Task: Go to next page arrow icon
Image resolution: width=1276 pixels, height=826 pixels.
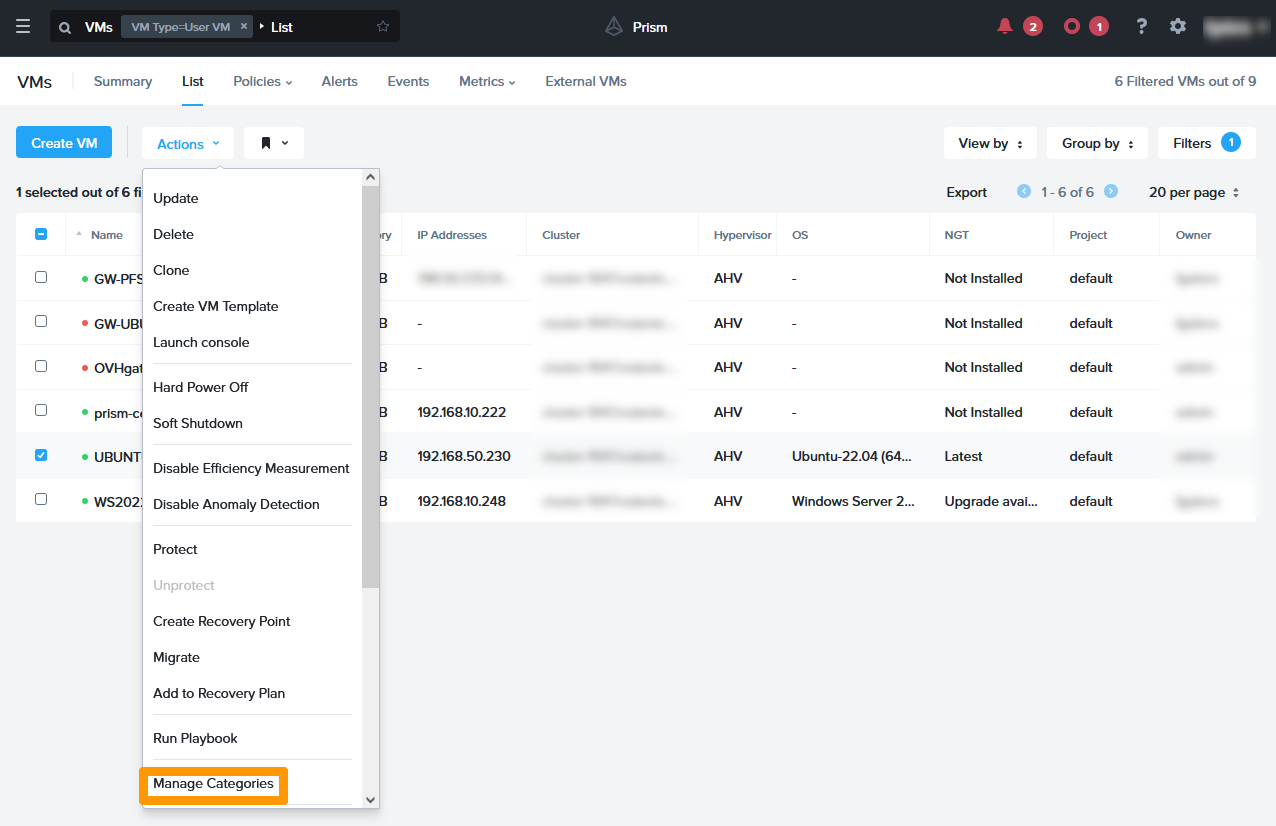Action: tap(1111, 192)
